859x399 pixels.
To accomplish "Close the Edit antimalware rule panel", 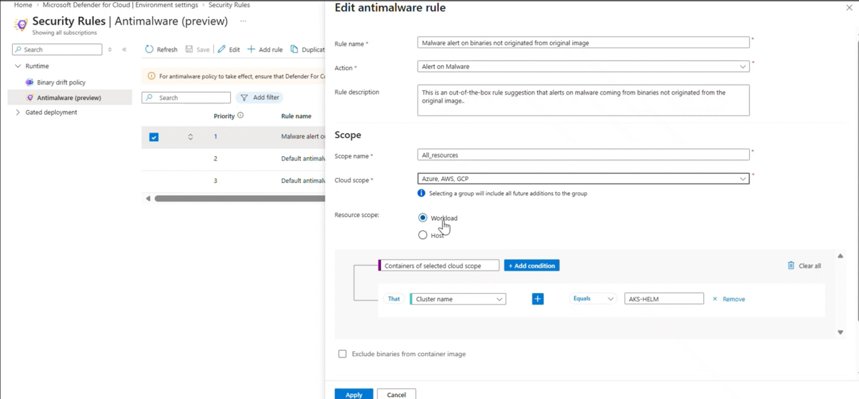I will (x=850, y=8).
